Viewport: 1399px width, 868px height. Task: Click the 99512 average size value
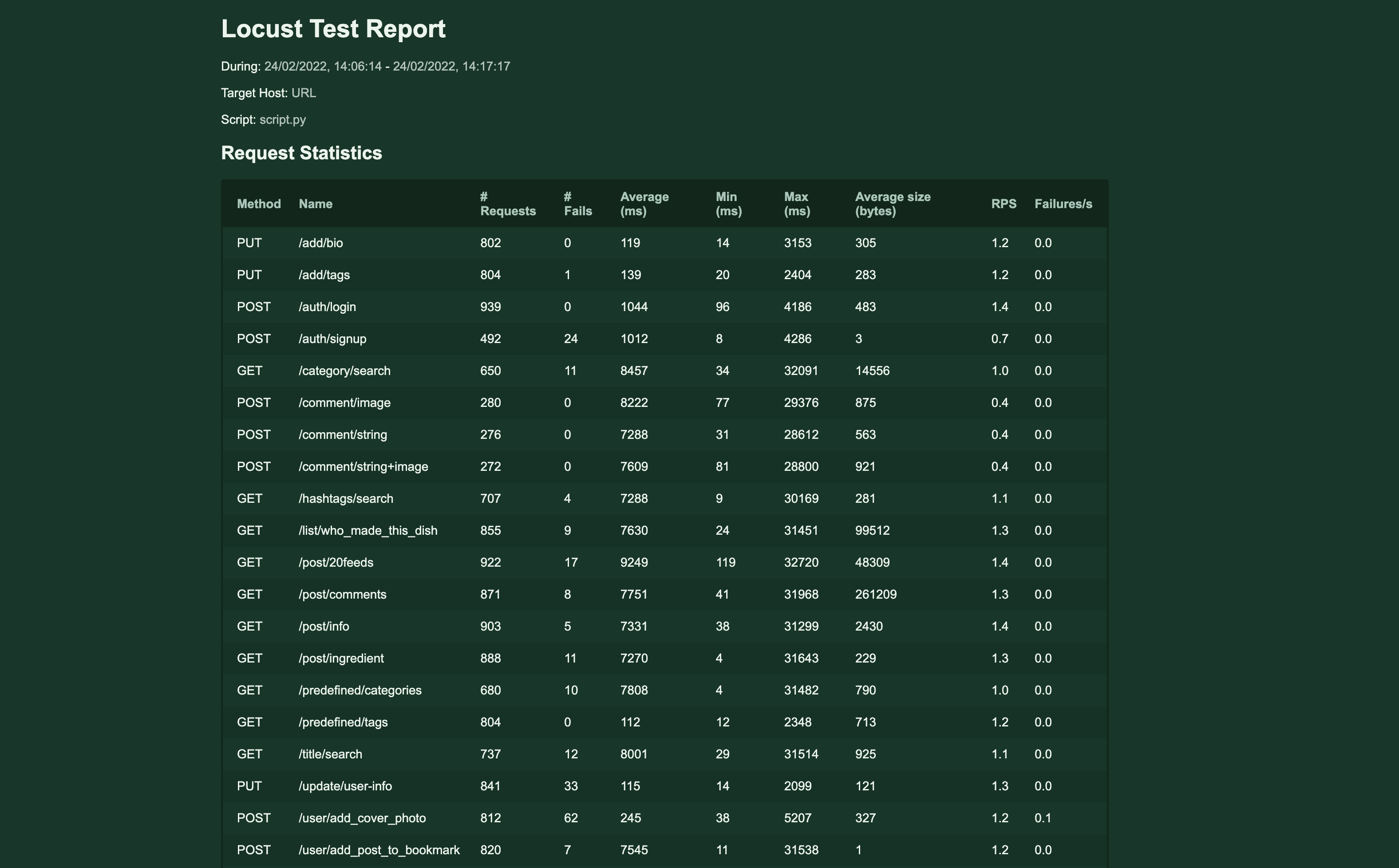tap(873, 530)
